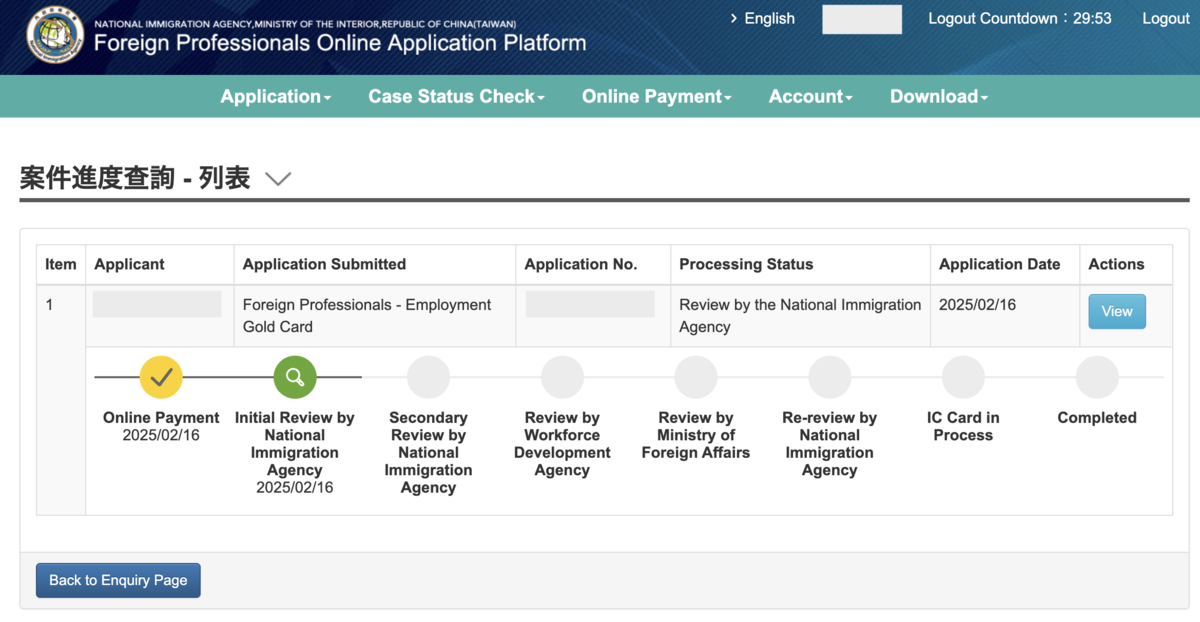Open the Account menu
This screenshot has width=1200, height=622.
[811, 97]
